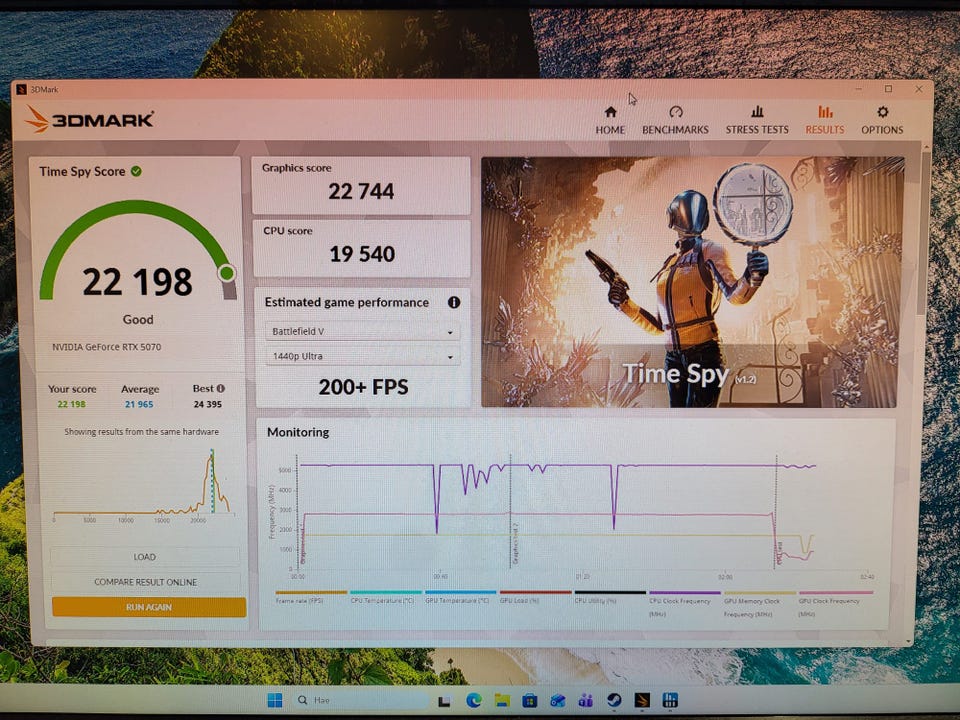Image resolution: width=960 pixels, height=720 pixels.
Task: Click the Graphics score value 22 744
Action: click(x=361, y=192)
